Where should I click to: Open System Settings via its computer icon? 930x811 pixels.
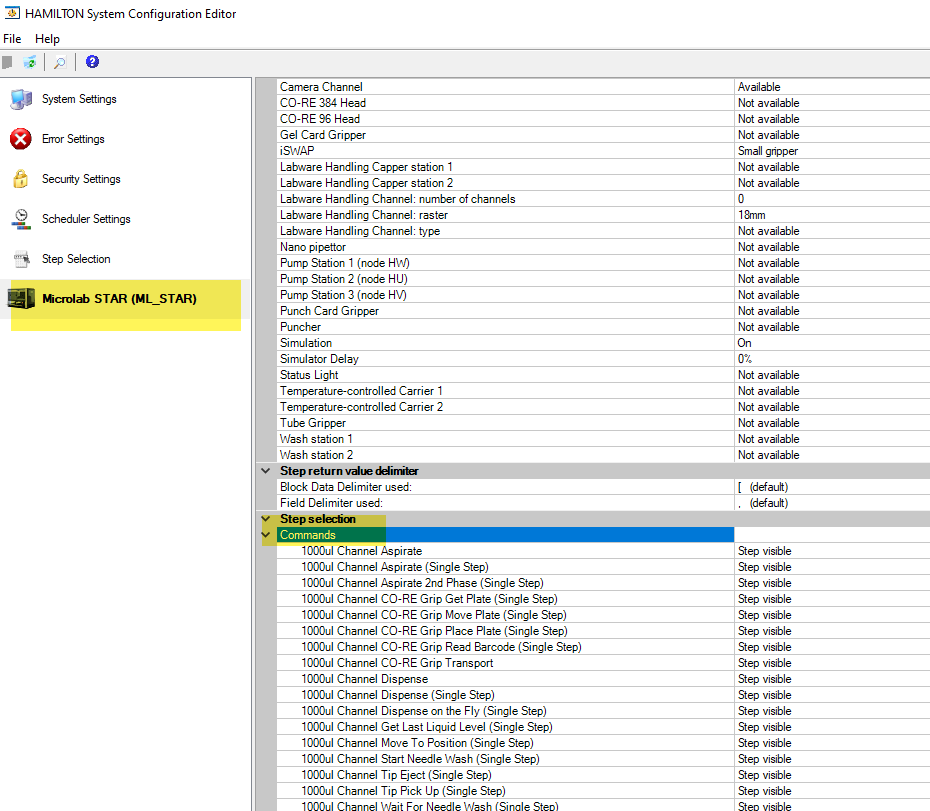coord(21,99)
